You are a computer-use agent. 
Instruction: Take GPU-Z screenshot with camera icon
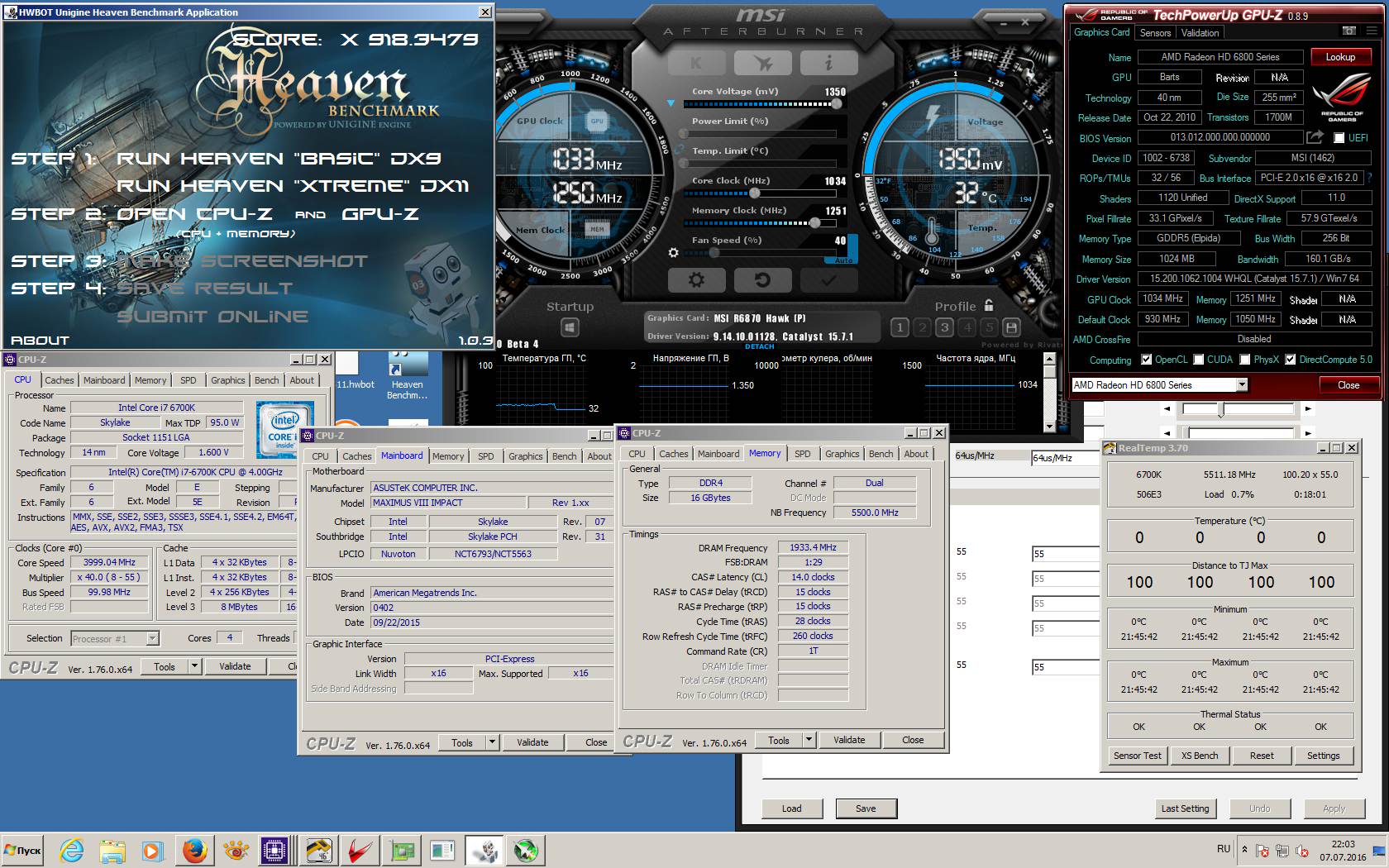1349,31
